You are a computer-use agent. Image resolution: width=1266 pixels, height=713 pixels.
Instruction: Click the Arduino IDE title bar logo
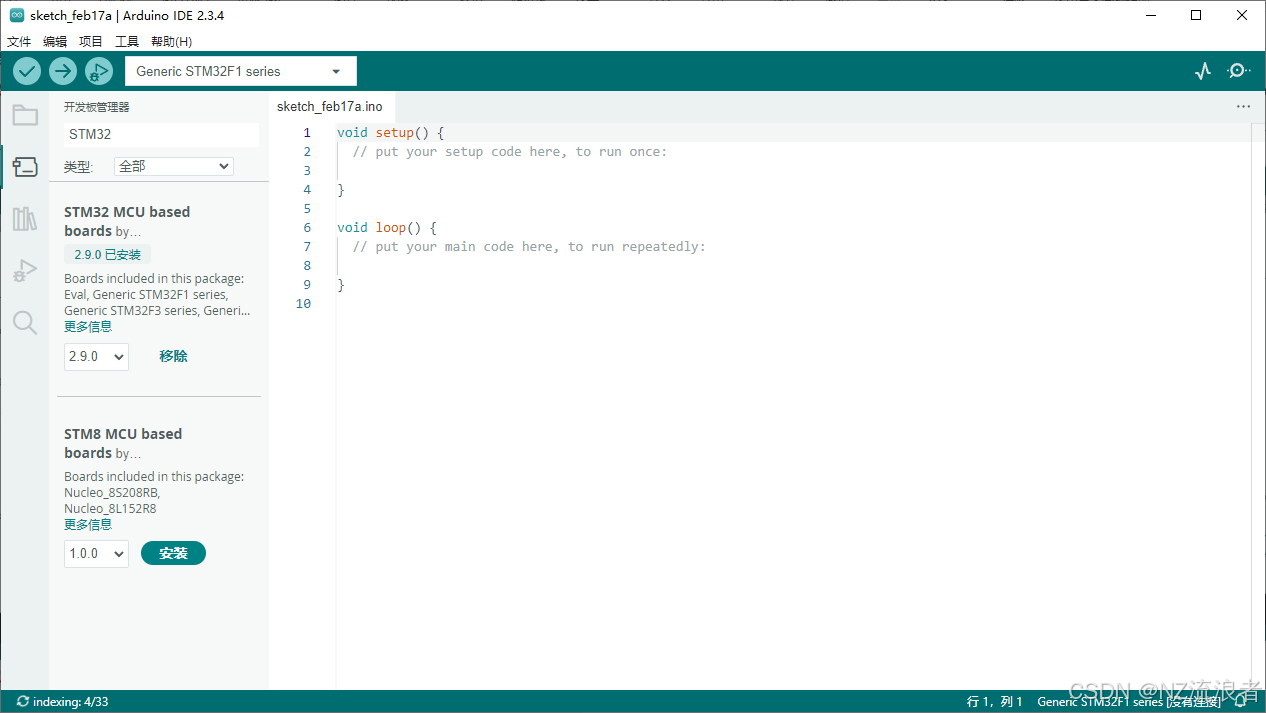click(x=17, y=15)
